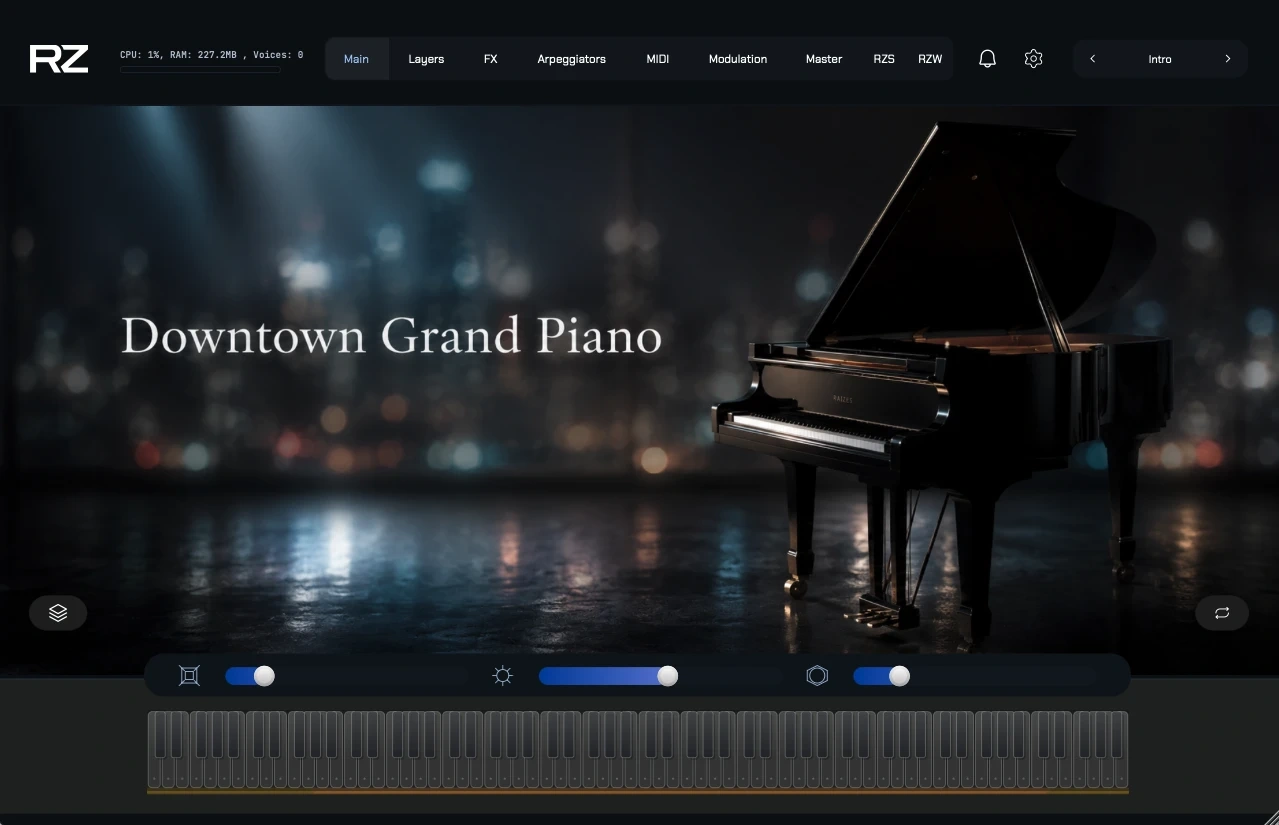1279x825 pixels.
Task: Open the FX tab
Action: click(490, 59)
